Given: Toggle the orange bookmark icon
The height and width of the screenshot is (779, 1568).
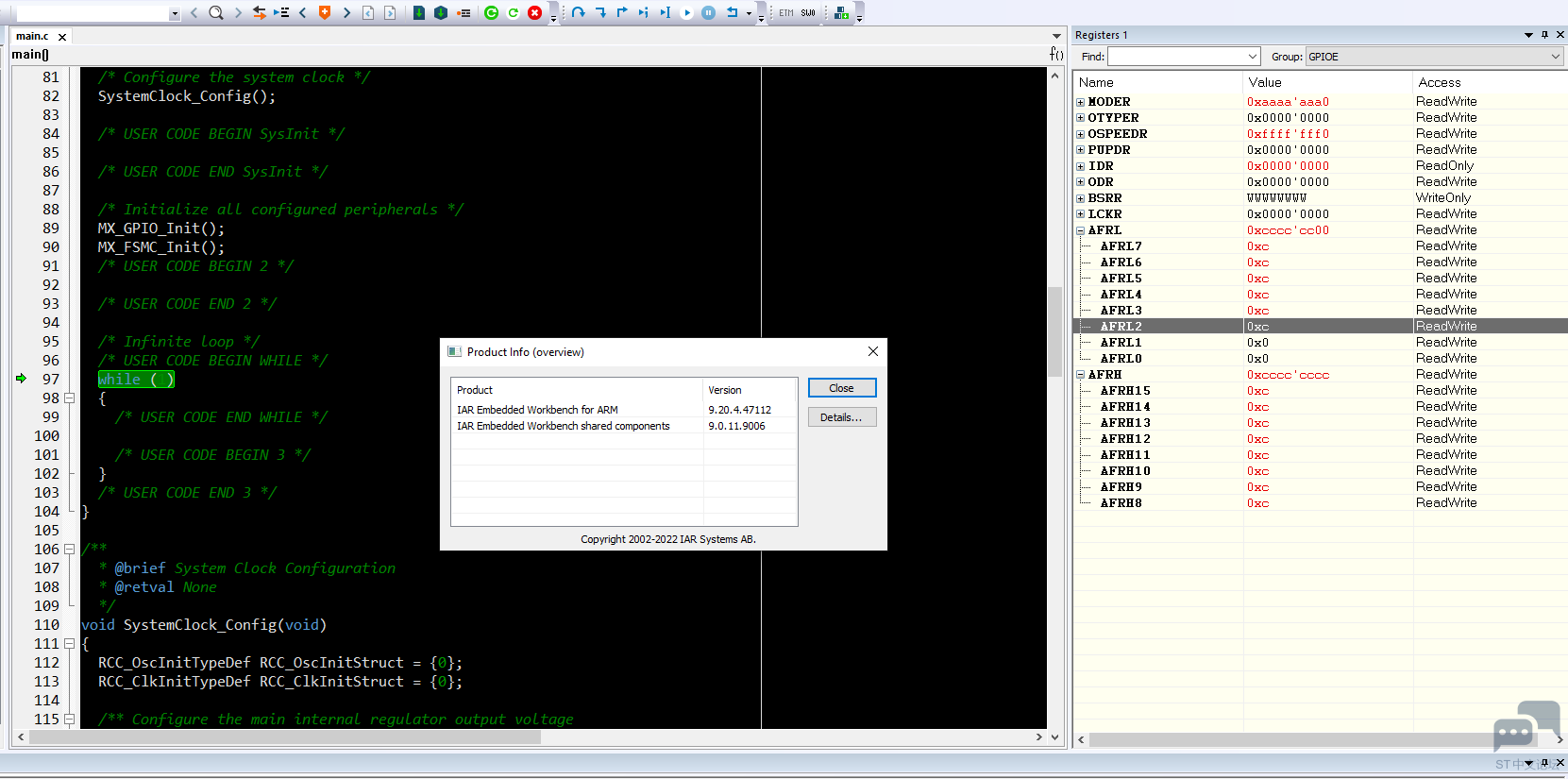Looking at the screenshot, I should point(325,13).
